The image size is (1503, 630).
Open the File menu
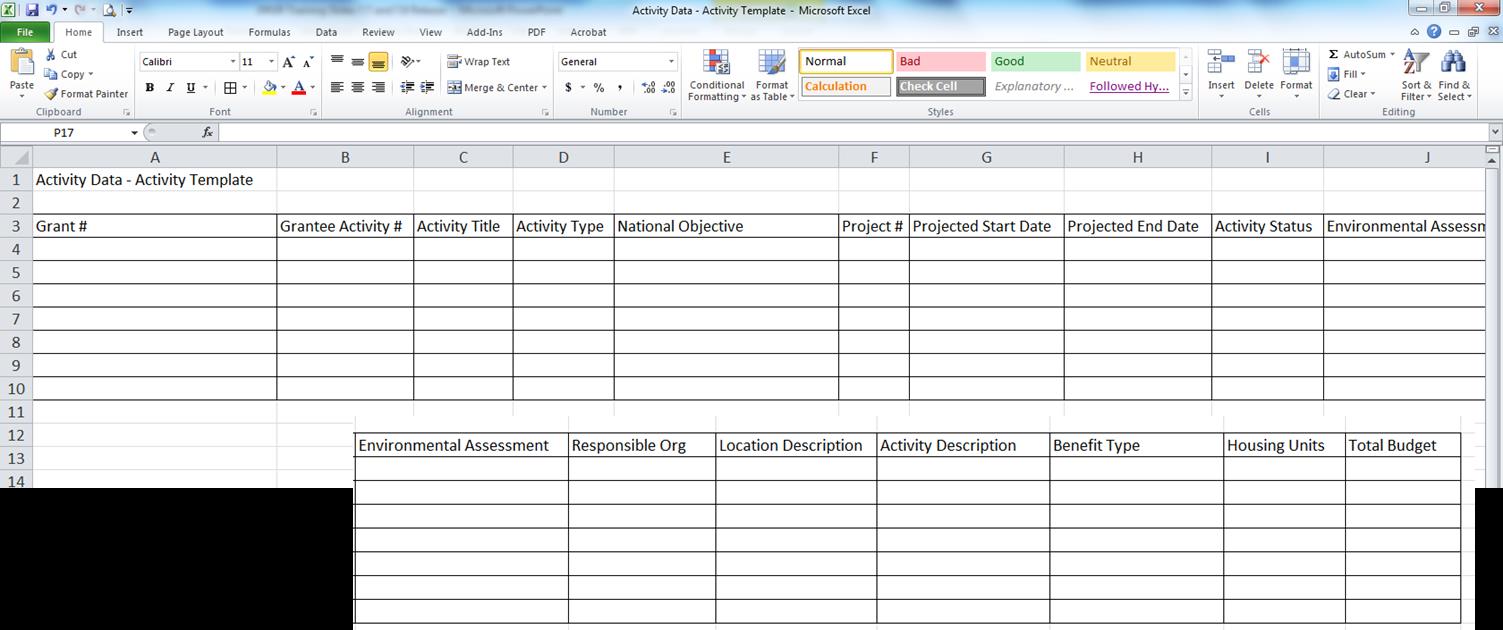pyautogui.click(x=25, y=31)
